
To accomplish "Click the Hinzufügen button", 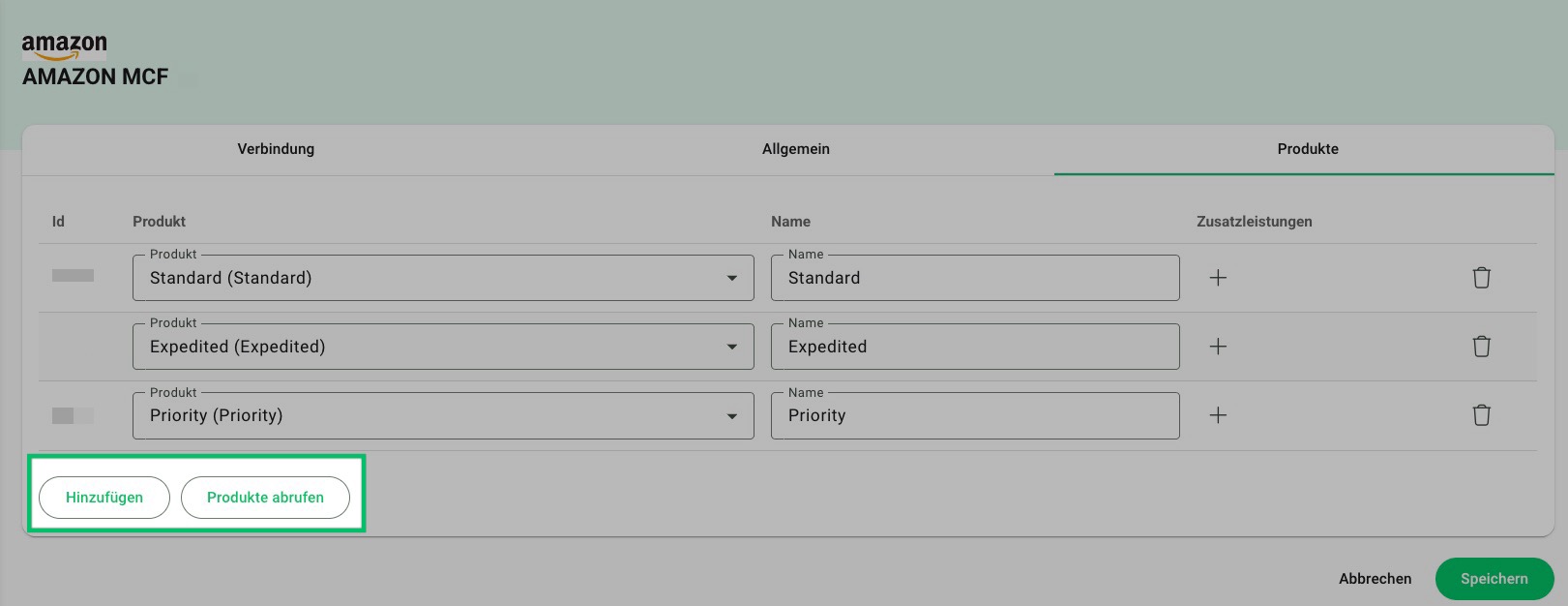I will [x=104, y=498].
